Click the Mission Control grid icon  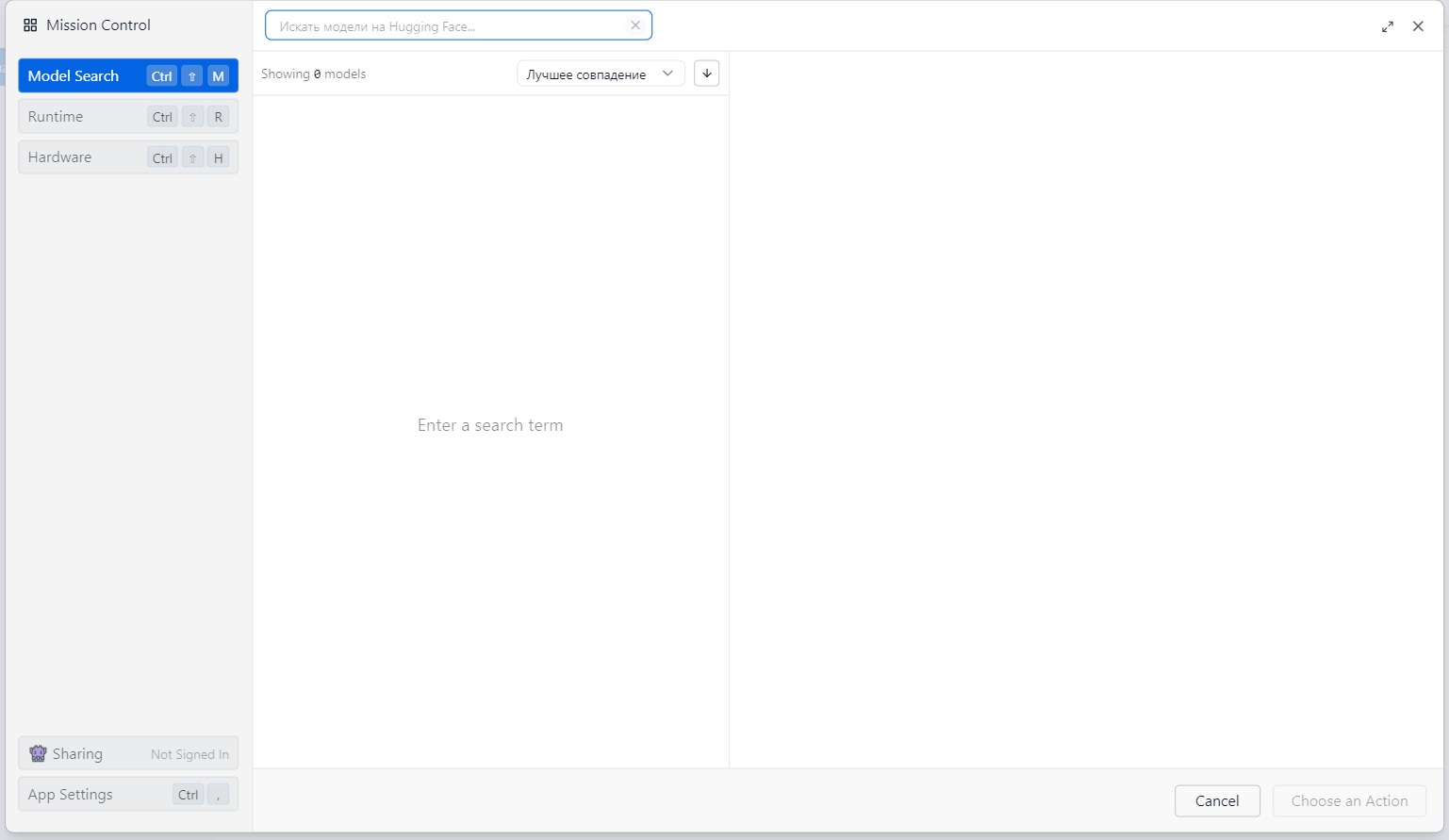point(30,25)
